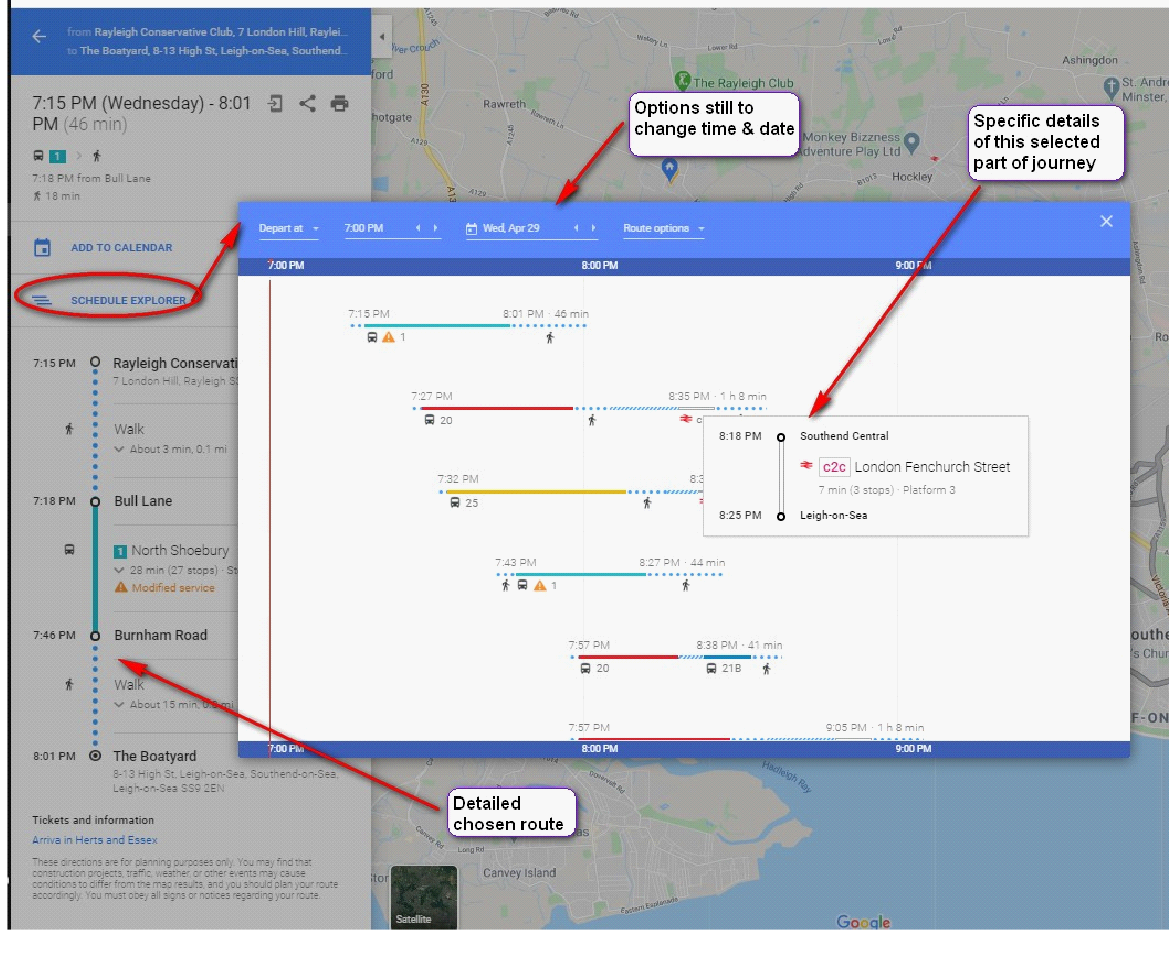The height and width of the screenshot is (962, 1169).
Task: Expand walk details About 3 min
Action: pyautogui.click(x=120, y=449)
